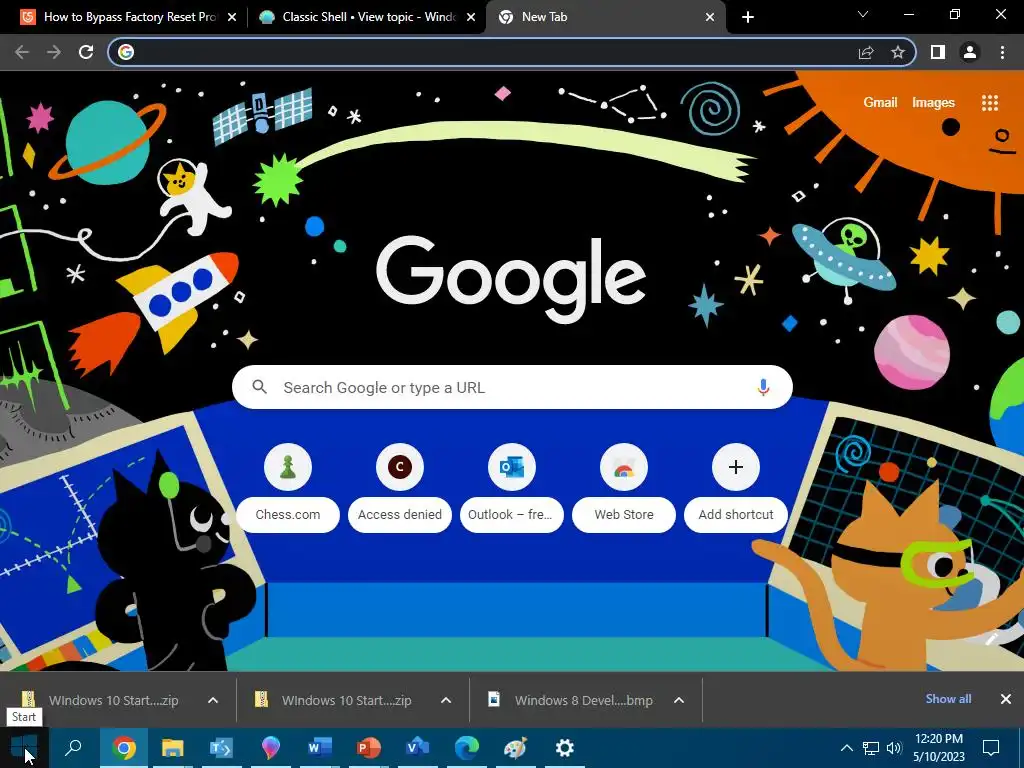Screen dimensions: 1024x768
Task: Click the browser forward arrow
Action: (54, 52)
